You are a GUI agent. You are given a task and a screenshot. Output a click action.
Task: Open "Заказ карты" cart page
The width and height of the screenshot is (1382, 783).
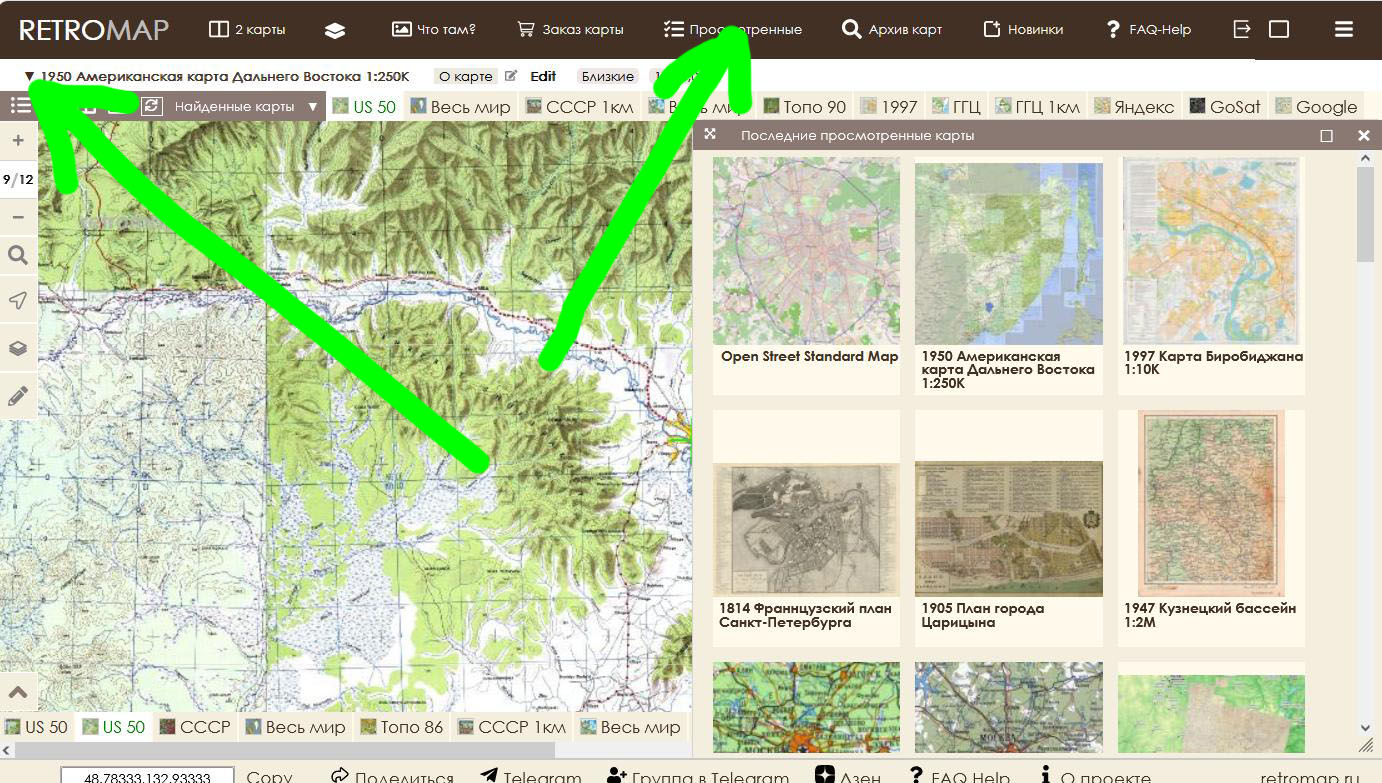[x=570, y=29]
